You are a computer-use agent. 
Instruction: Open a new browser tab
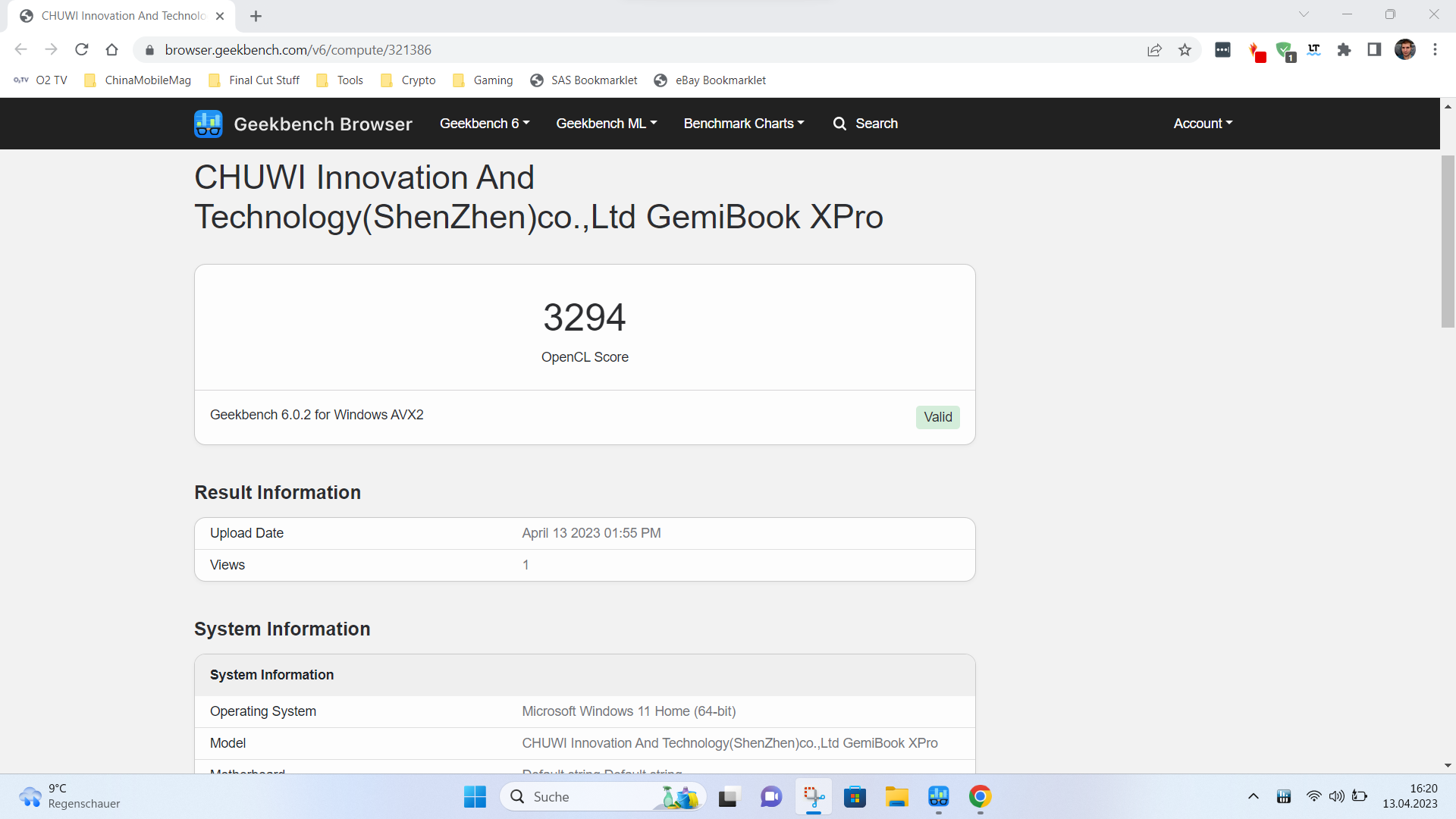[256, 16]
